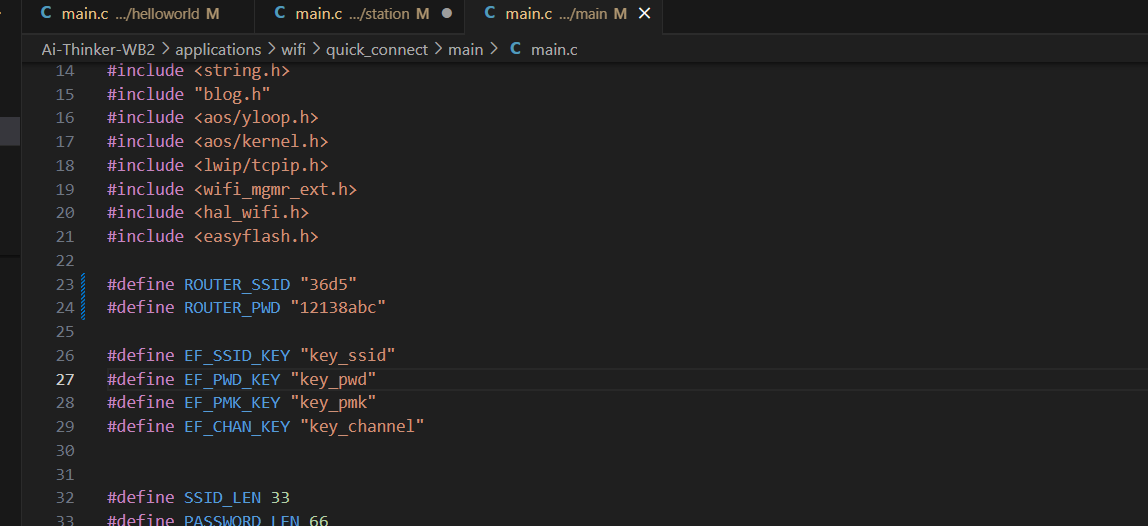
Task: Open wifi breadcrumb segment
Action: (x=294, y=49)
